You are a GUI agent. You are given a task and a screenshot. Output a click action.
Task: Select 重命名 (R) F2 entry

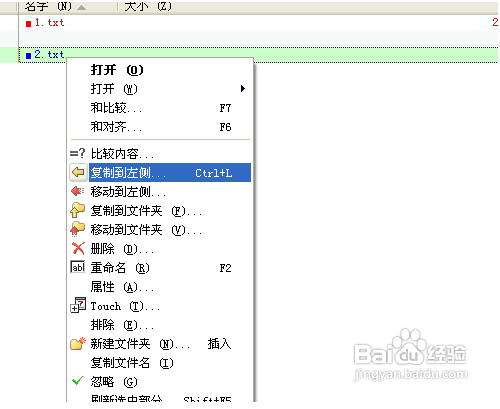click(x=160, y=267)
